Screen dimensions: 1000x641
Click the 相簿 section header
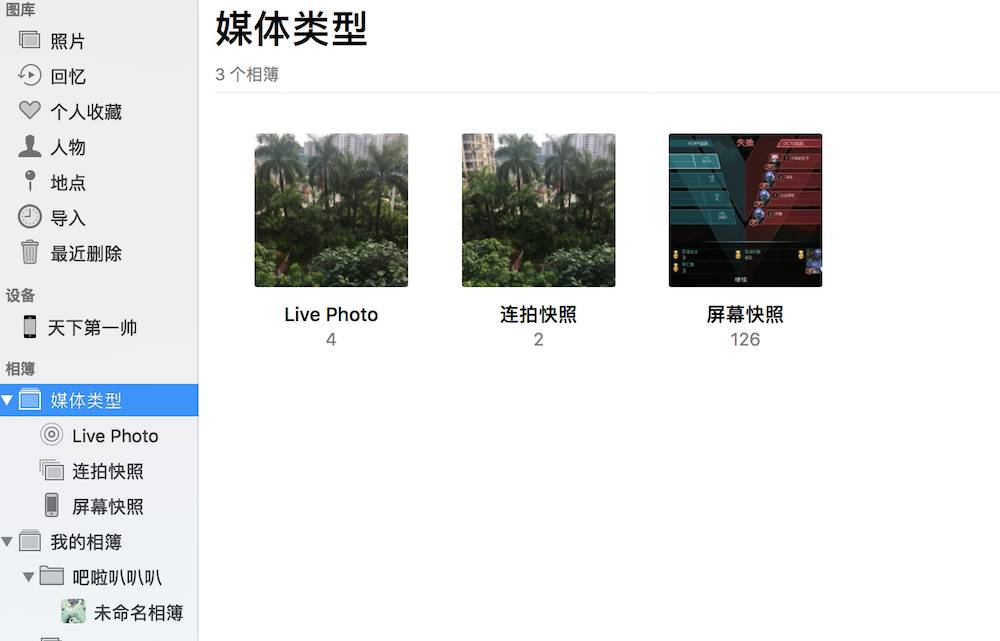(20, 369)
